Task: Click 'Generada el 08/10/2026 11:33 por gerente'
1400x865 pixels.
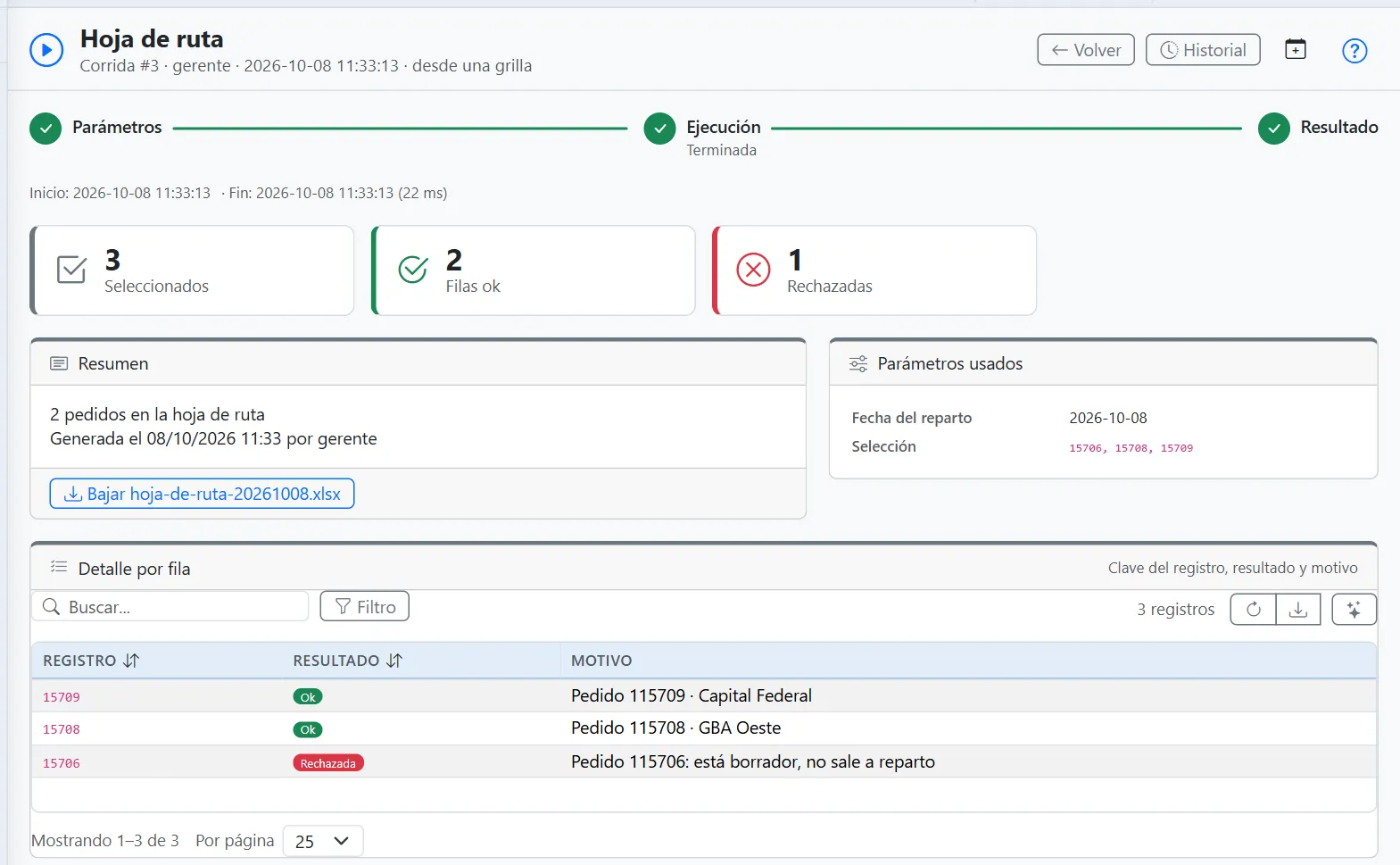Action: tap(213, 438)
